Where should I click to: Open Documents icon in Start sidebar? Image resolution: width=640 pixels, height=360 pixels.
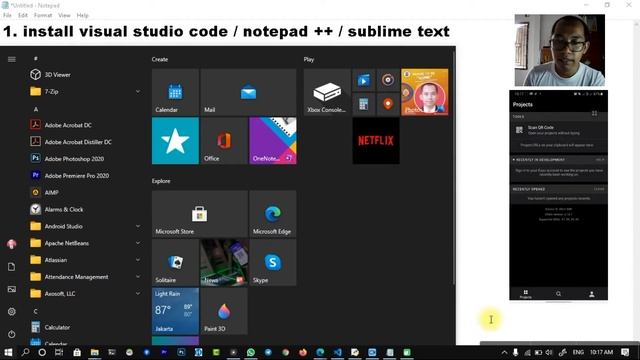pyautogui.click(x=11, y=267)
